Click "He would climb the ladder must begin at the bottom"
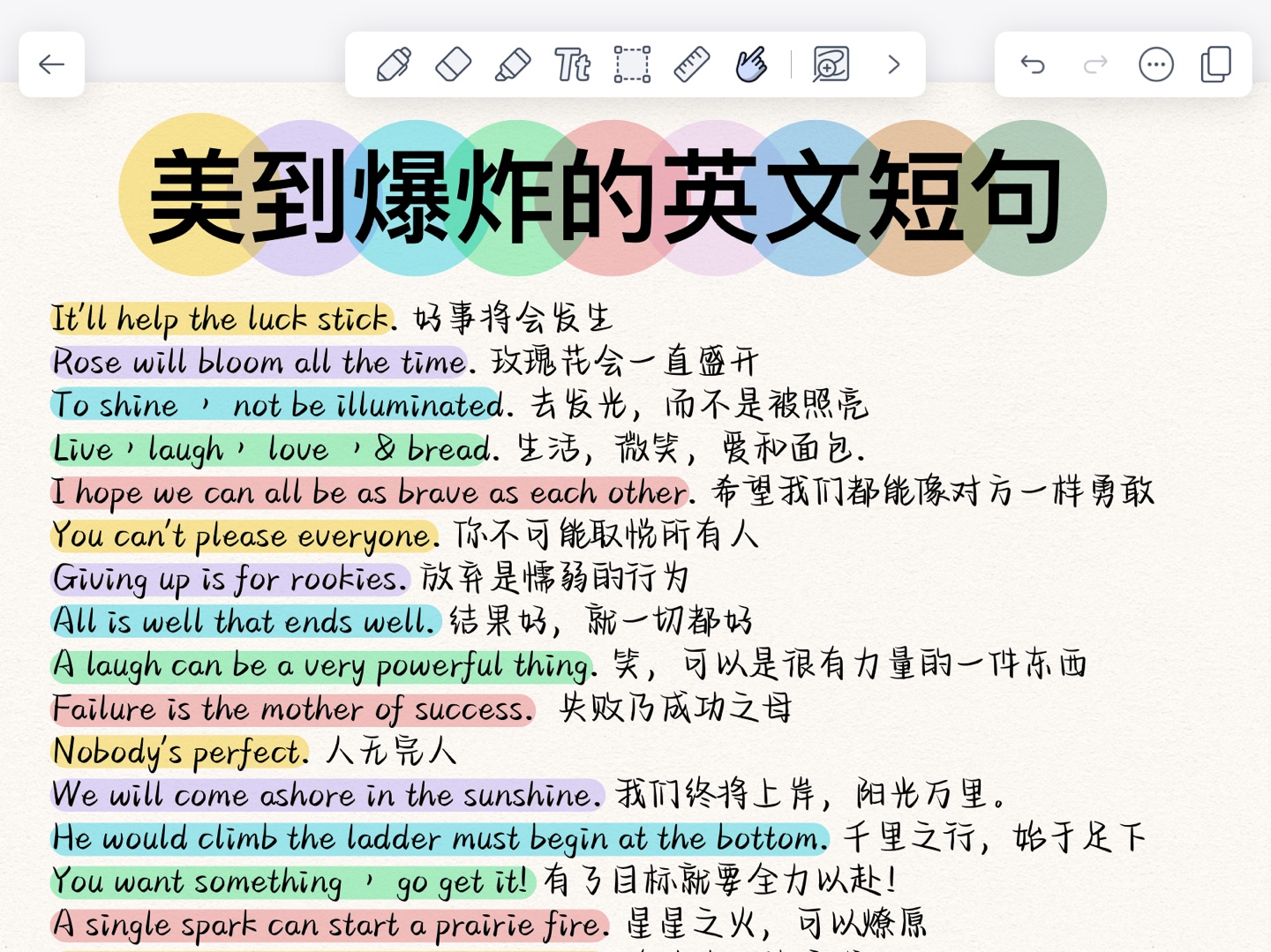 pos(440,837)
